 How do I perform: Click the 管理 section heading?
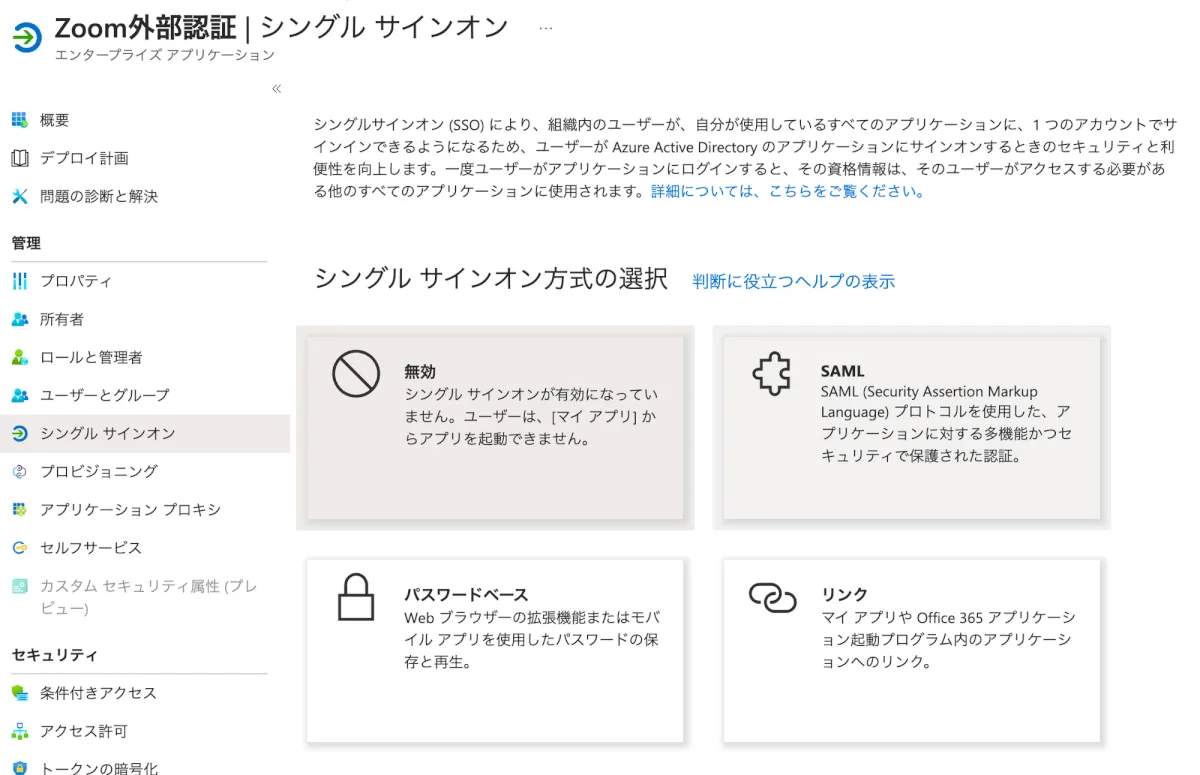click(26, 243)
